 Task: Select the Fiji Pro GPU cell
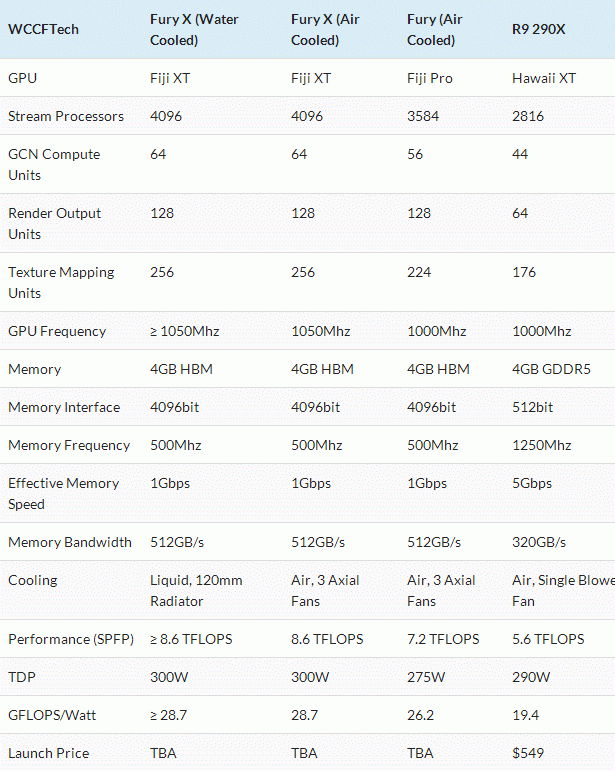point(430,78)
